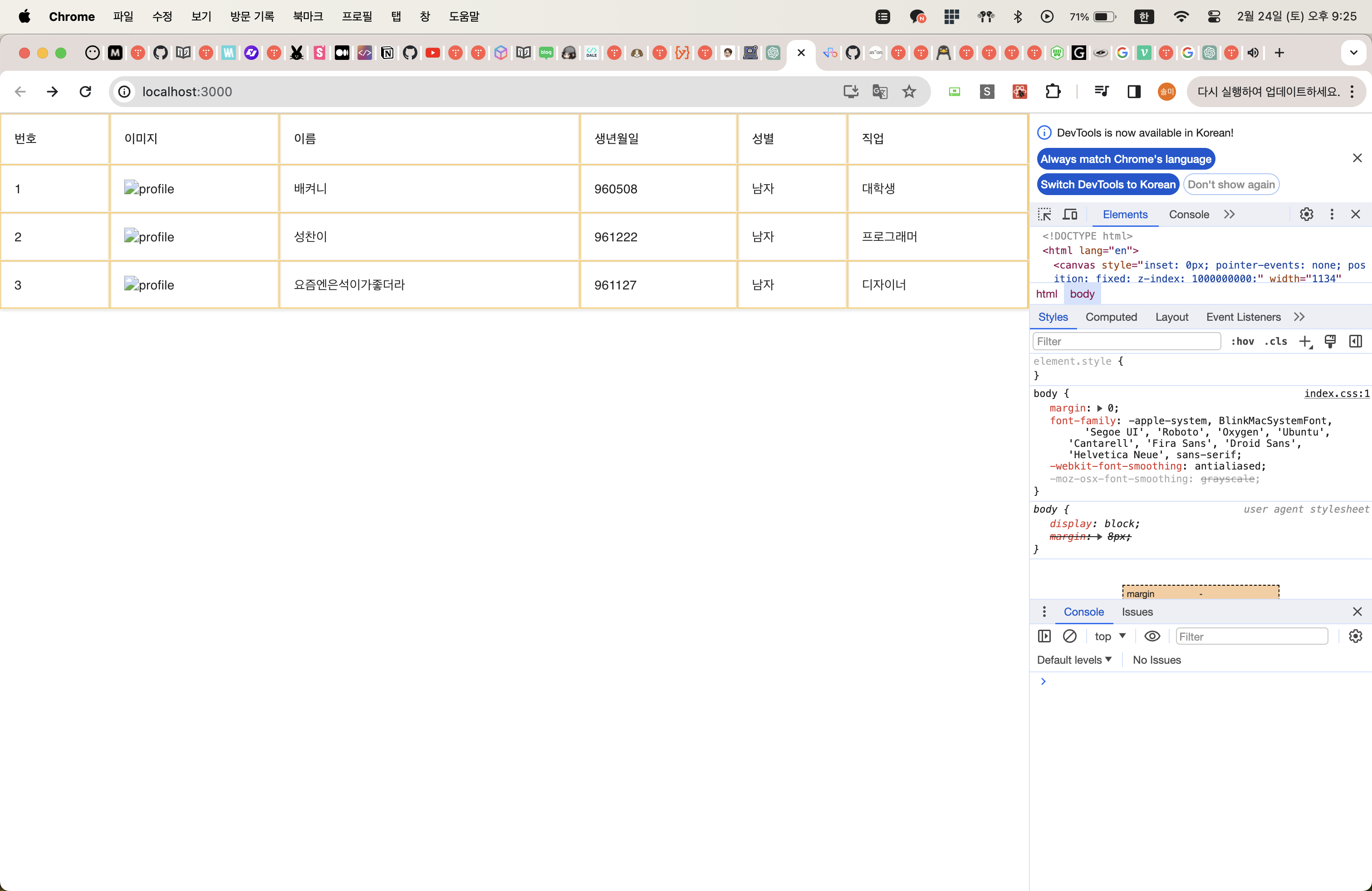The image size is (1372, 891).
Task: Click the new style rule plus icon
Action: coord(1305,341)
